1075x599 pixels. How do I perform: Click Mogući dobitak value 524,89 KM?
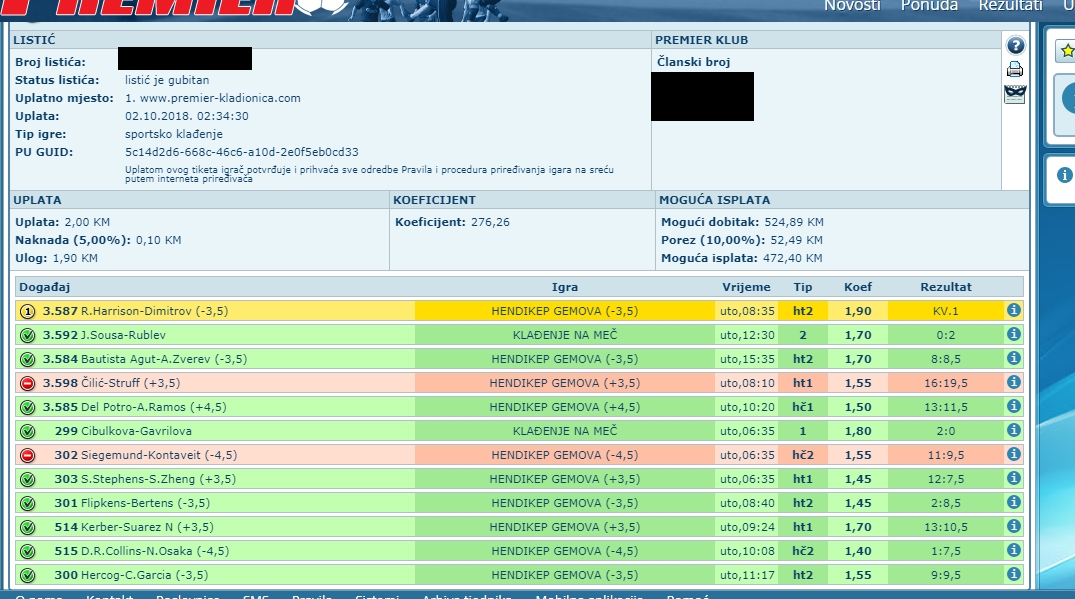794,222
